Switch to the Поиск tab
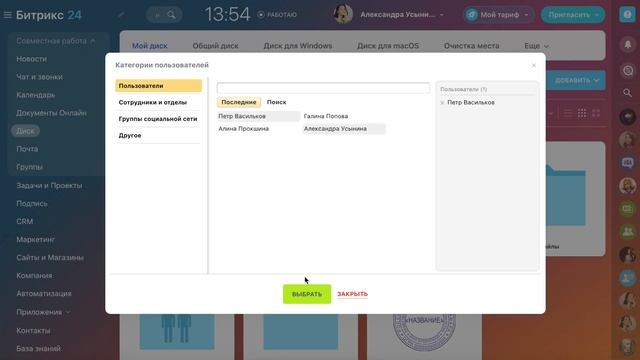The height and width of the screenshot is (360, 640). [x=276, y=102]
